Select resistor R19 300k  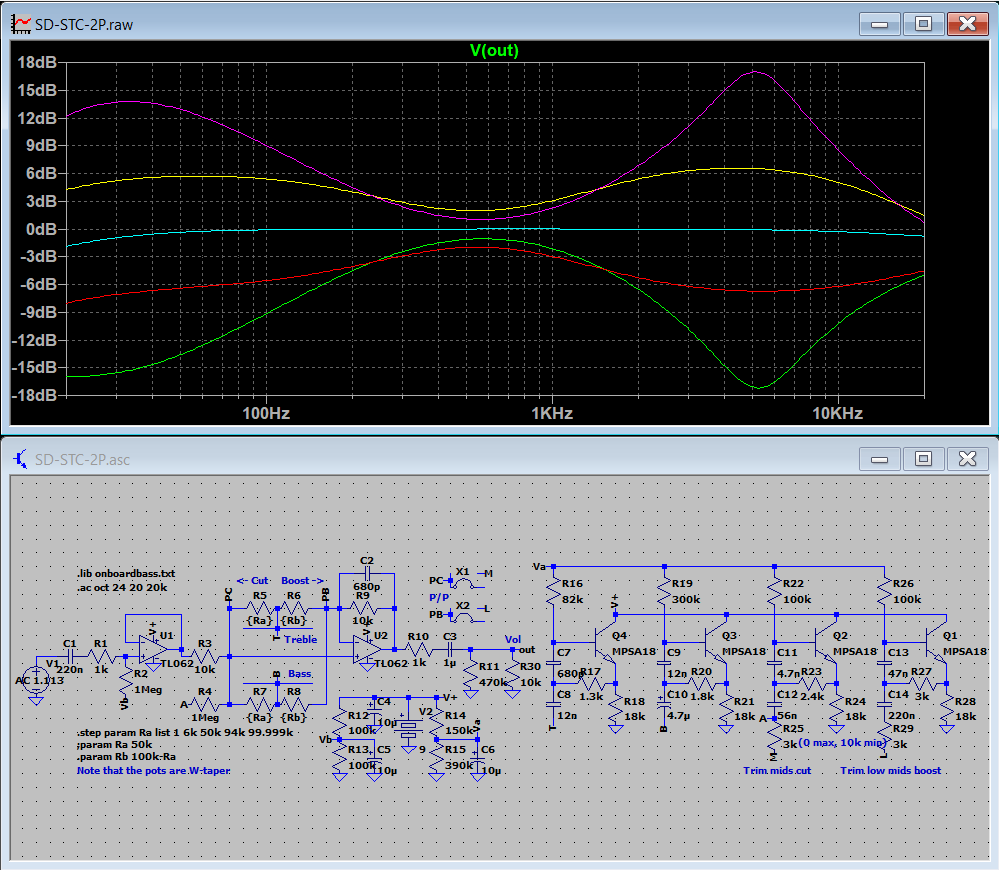664,592
